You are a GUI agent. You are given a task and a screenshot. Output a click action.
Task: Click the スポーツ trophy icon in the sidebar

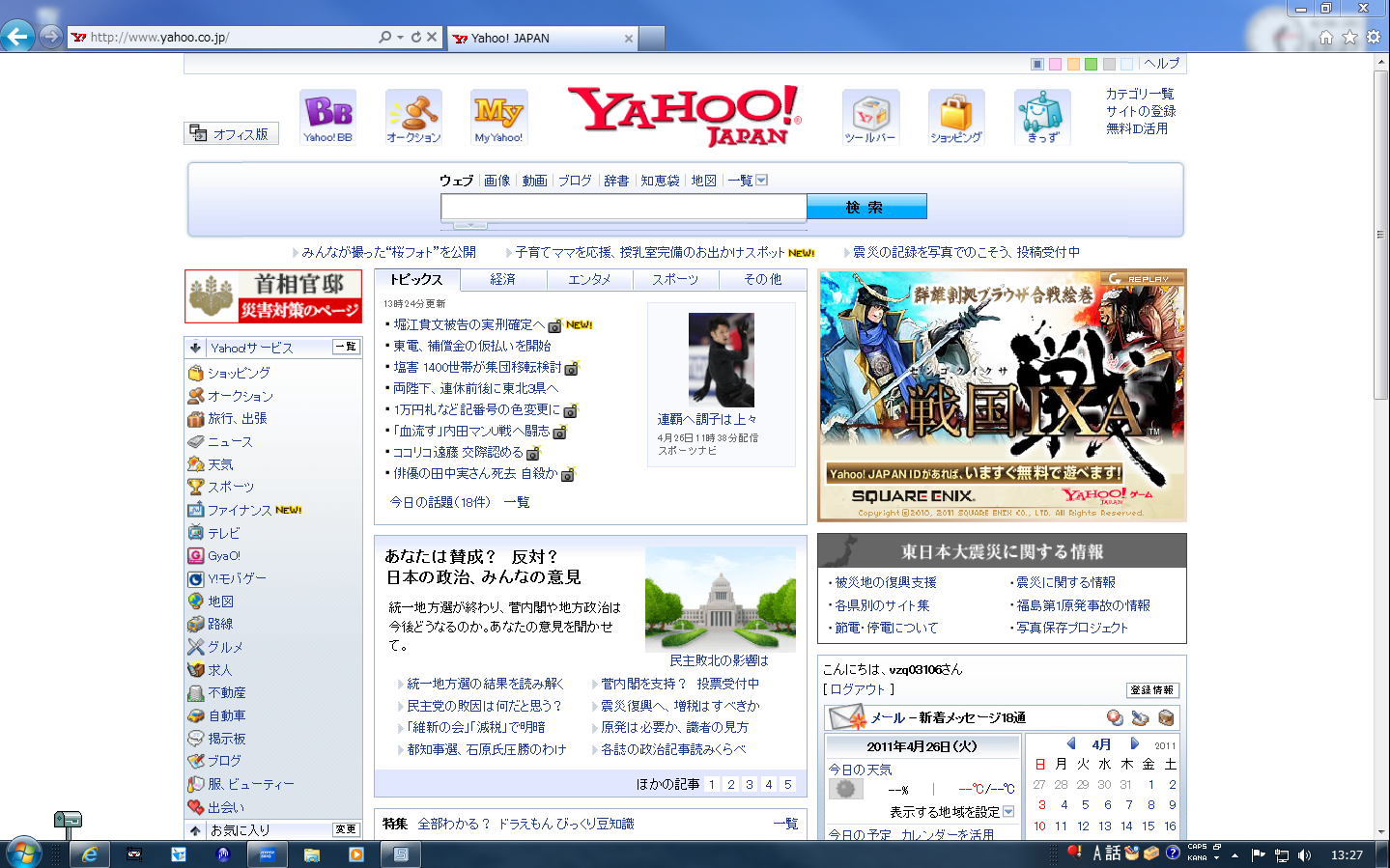pyautogui.click(x=195, y=487)
